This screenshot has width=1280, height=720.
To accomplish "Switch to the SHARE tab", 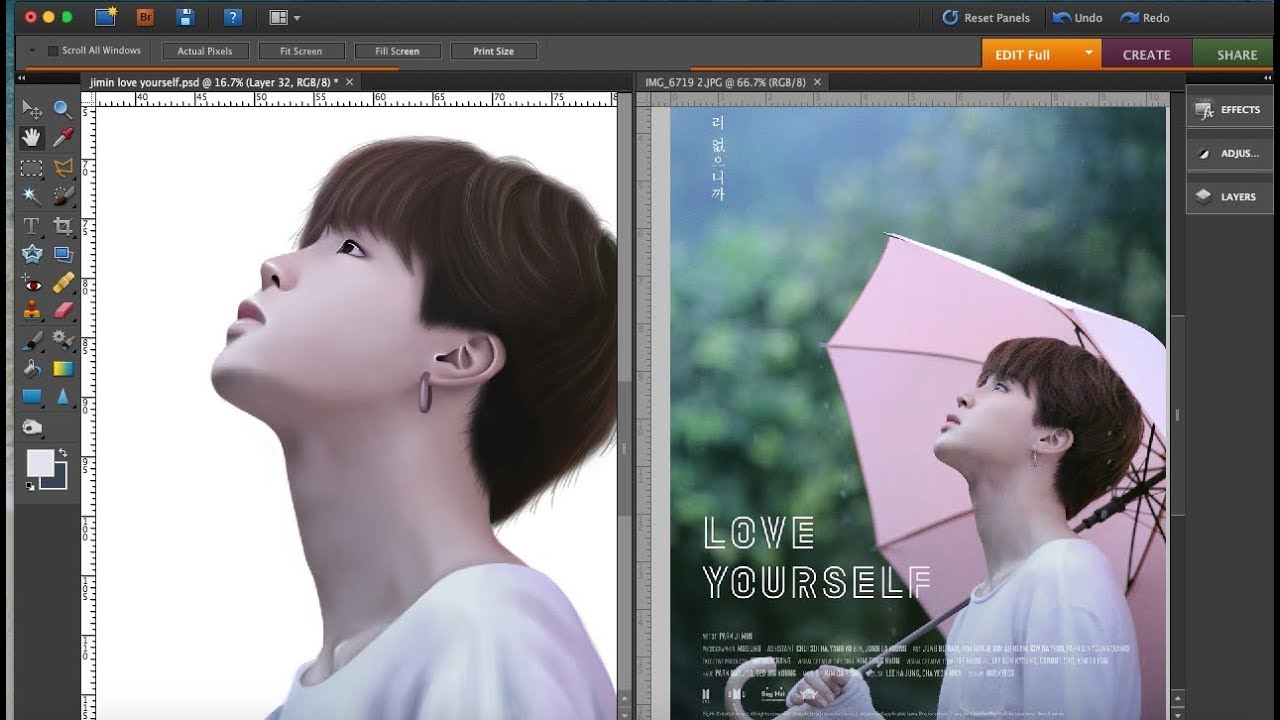I will [x=1237, y=55].
